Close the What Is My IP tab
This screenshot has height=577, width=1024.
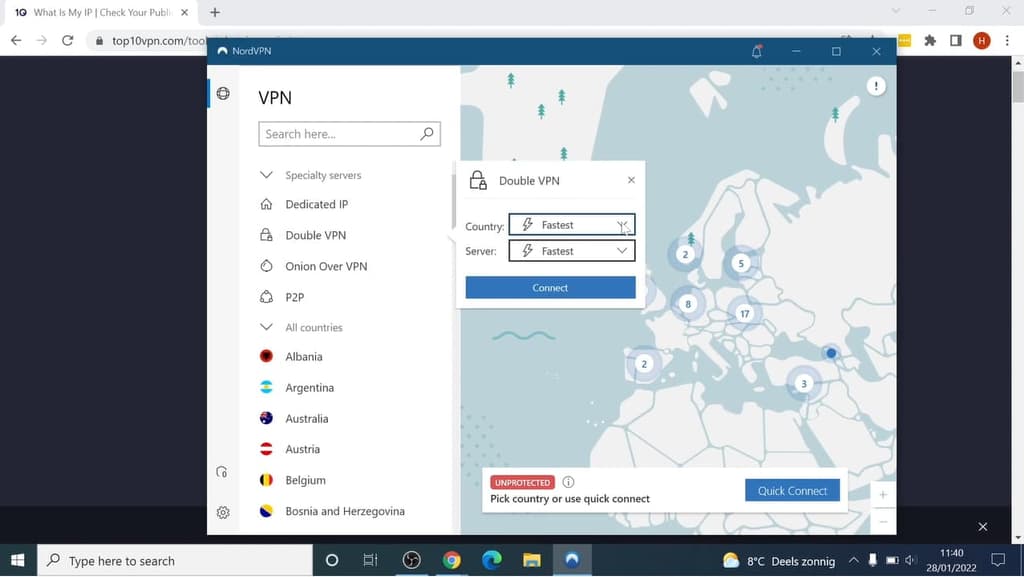(x=184, y=12)
